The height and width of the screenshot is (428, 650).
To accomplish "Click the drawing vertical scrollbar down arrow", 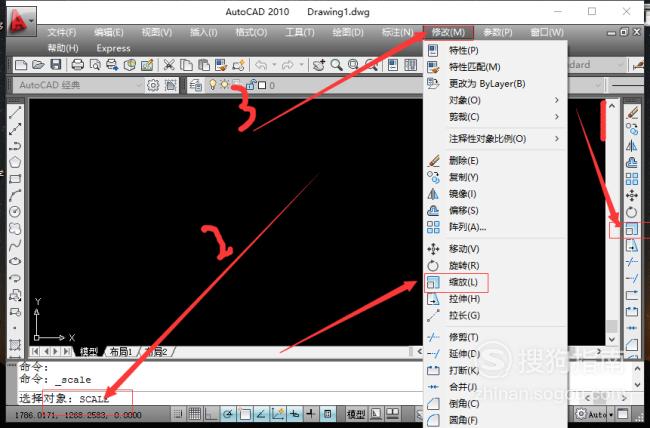I will coord(612,339).
